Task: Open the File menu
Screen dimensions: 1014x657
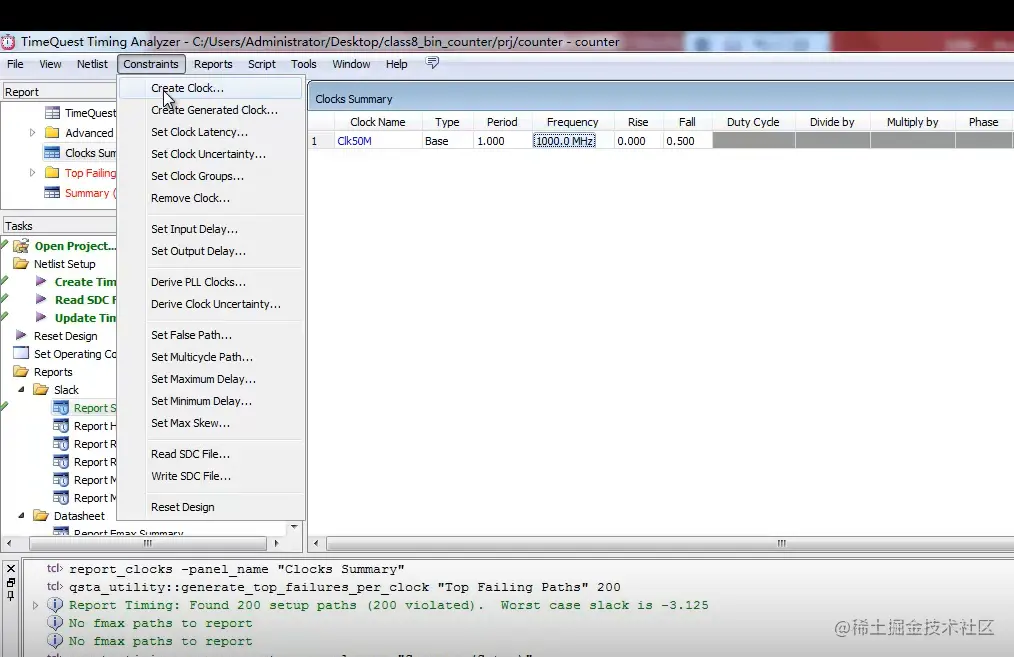Action: coord(15,64)
